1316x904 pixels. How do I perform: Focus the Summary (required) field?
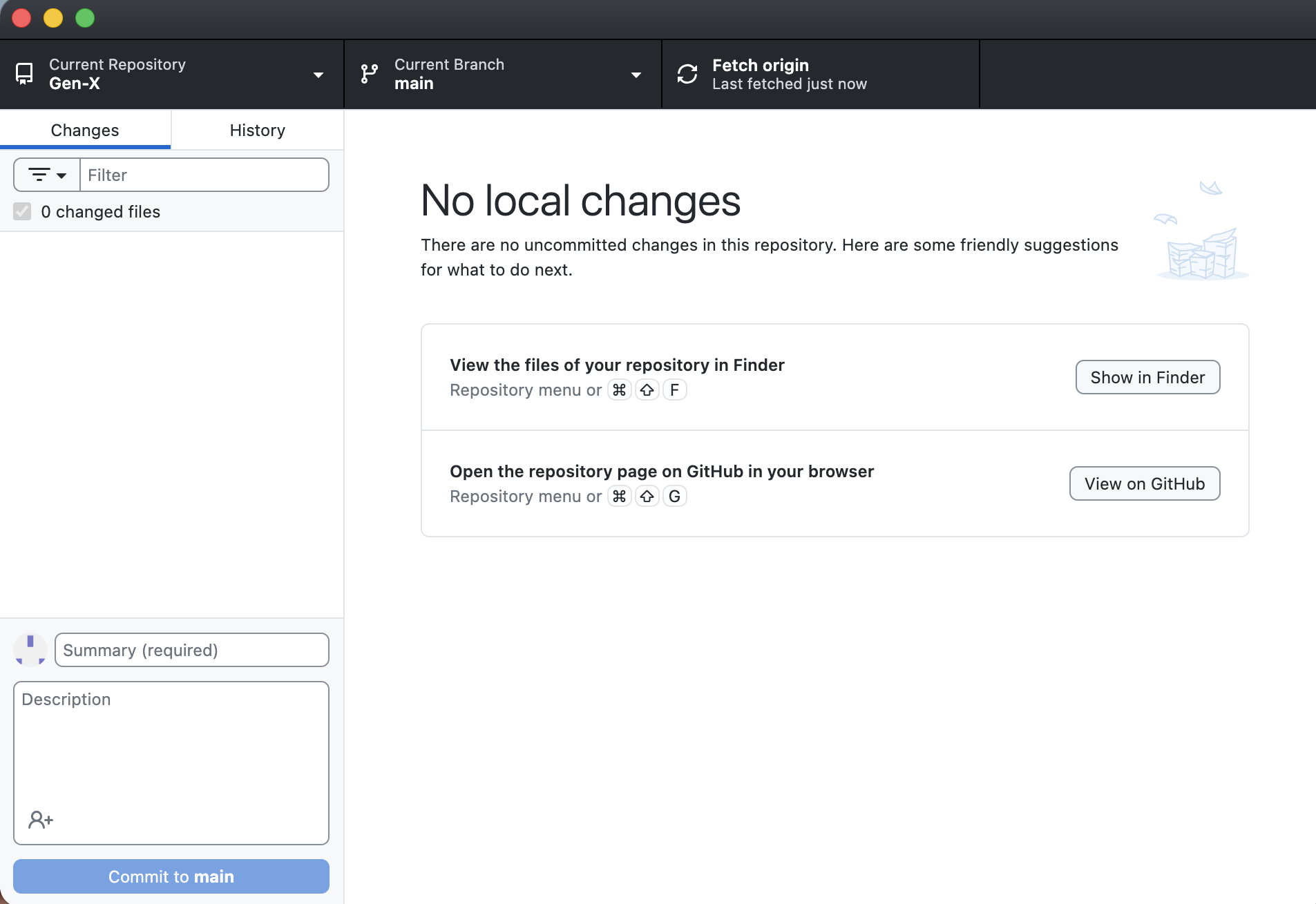[x=192, y=650]
